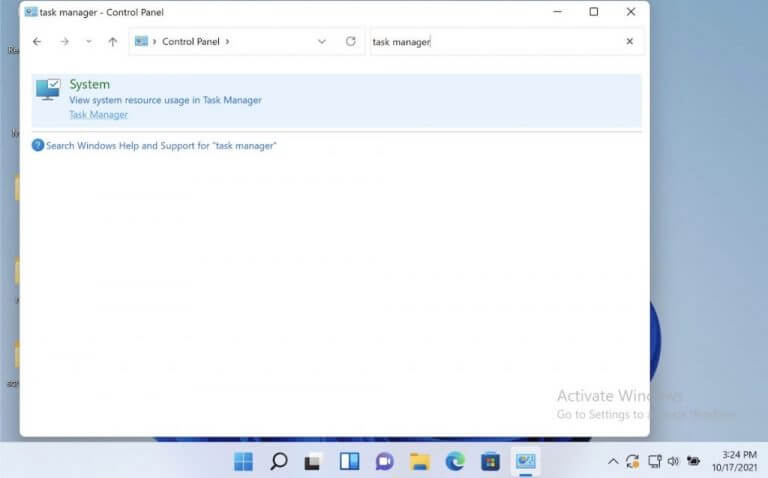
Task: Click the Control Panel taskbar icon
Action: (x=526, y=461)
